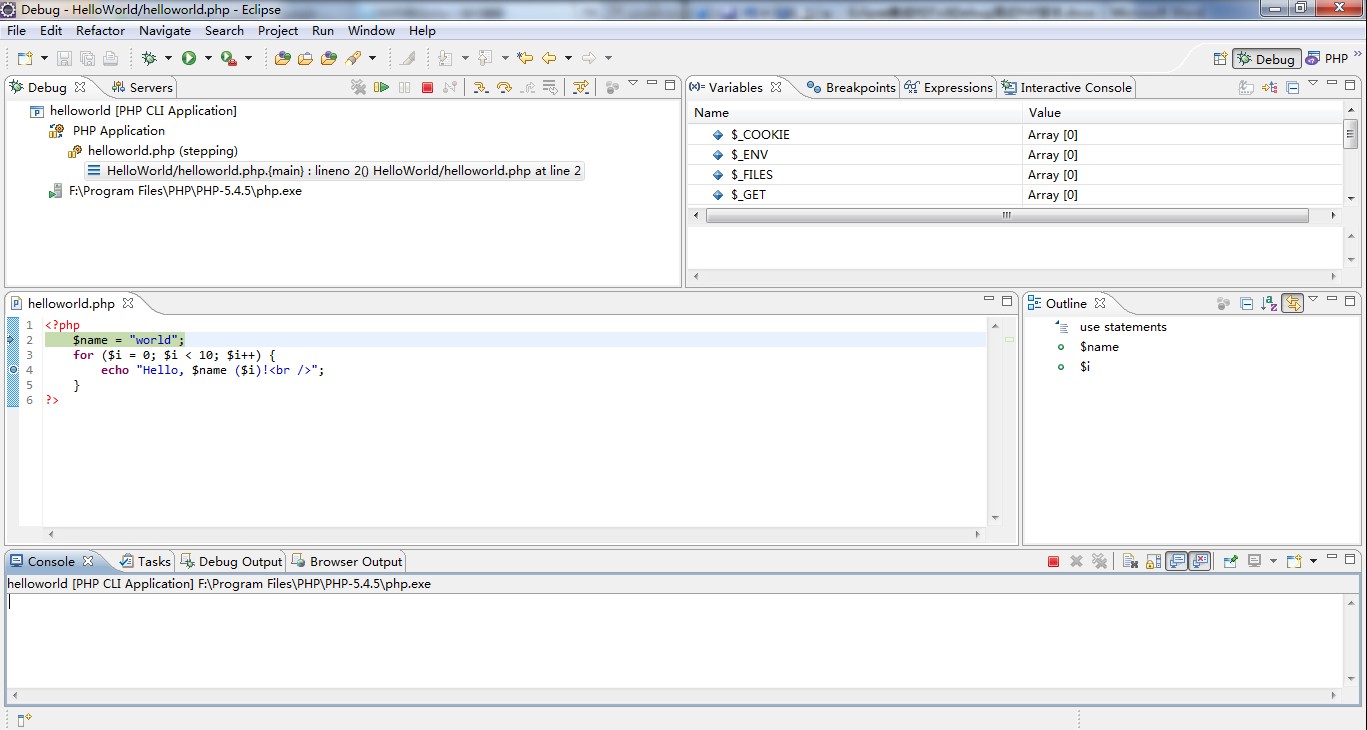This screenshot has width=1367, height=730.
Task: Click the Resume button in Debug view
Action: pyautogui.click(x=381, y=88)
